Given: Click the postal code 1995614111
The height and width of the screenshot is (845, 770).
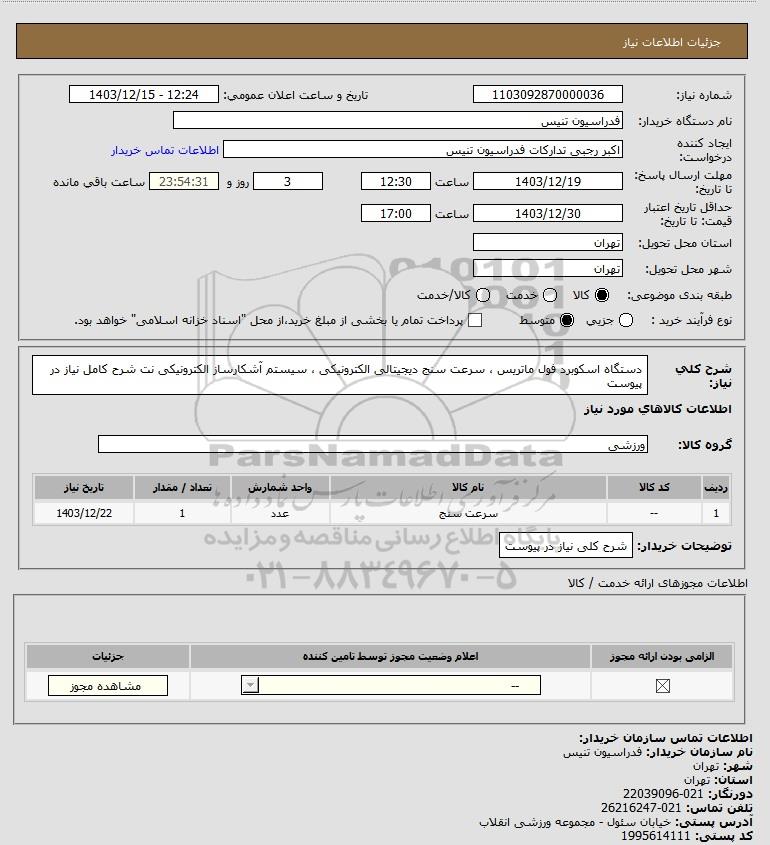Looking at the screenshot, I should click(x=656, y=836).
